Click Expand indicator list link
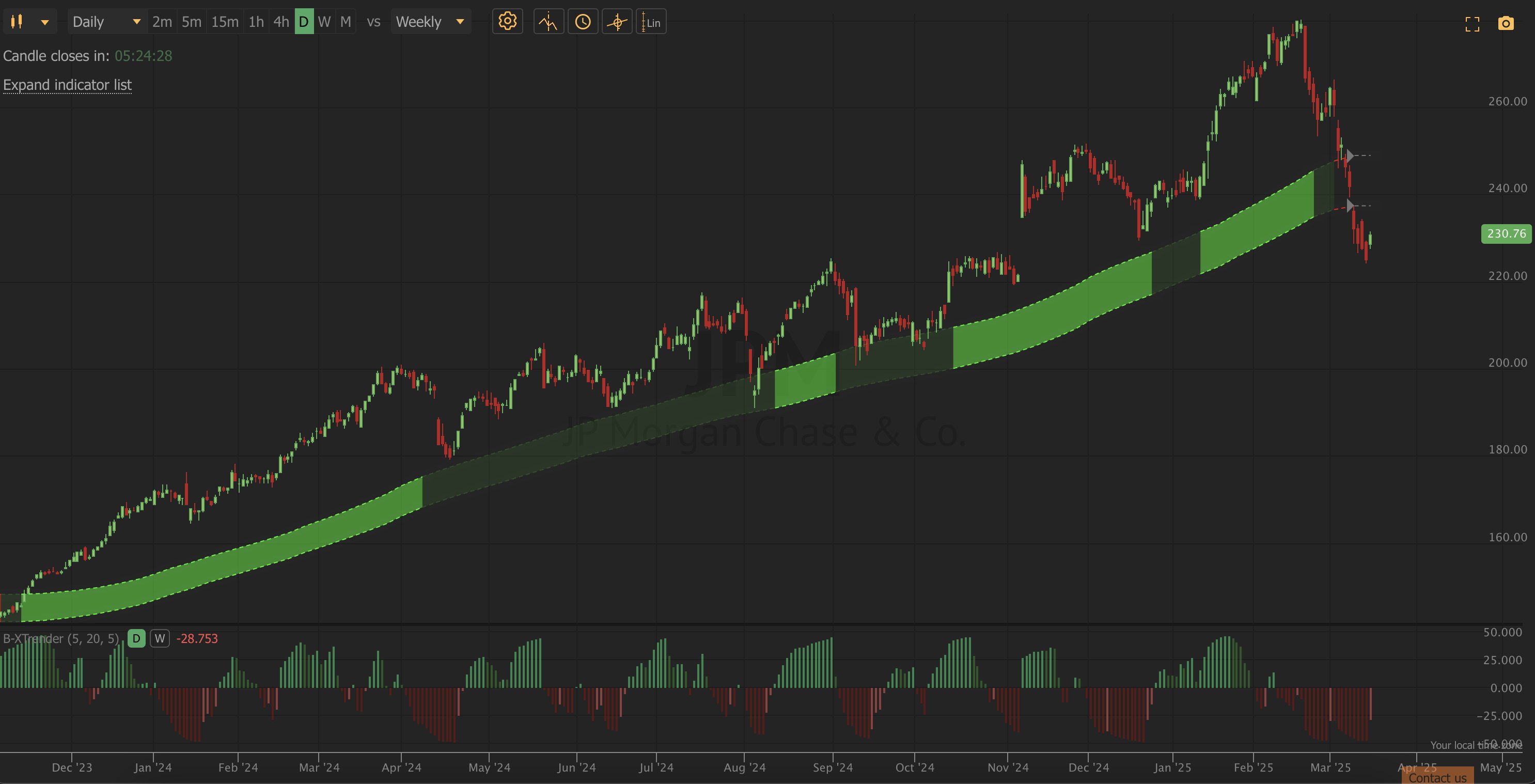1535x784 pixels. (x=67, y=85)
